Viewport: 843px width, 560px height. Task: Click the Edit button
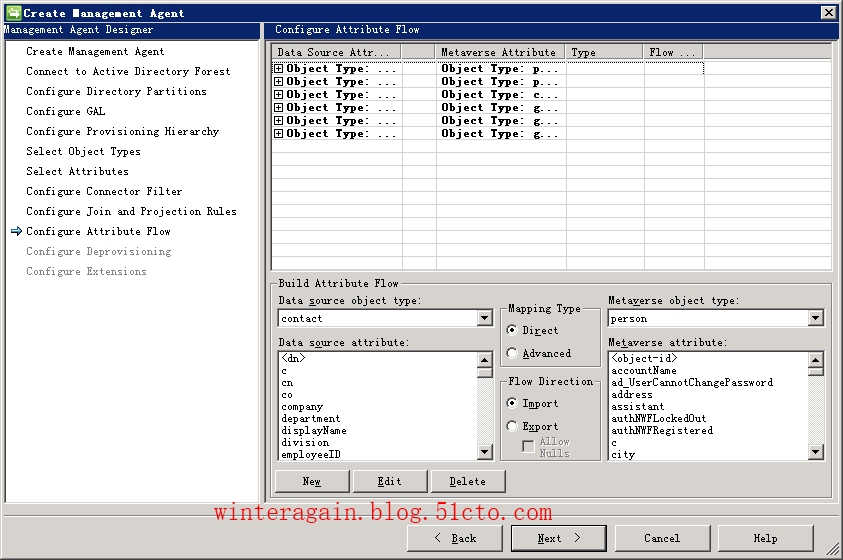[x=390, y=481]
